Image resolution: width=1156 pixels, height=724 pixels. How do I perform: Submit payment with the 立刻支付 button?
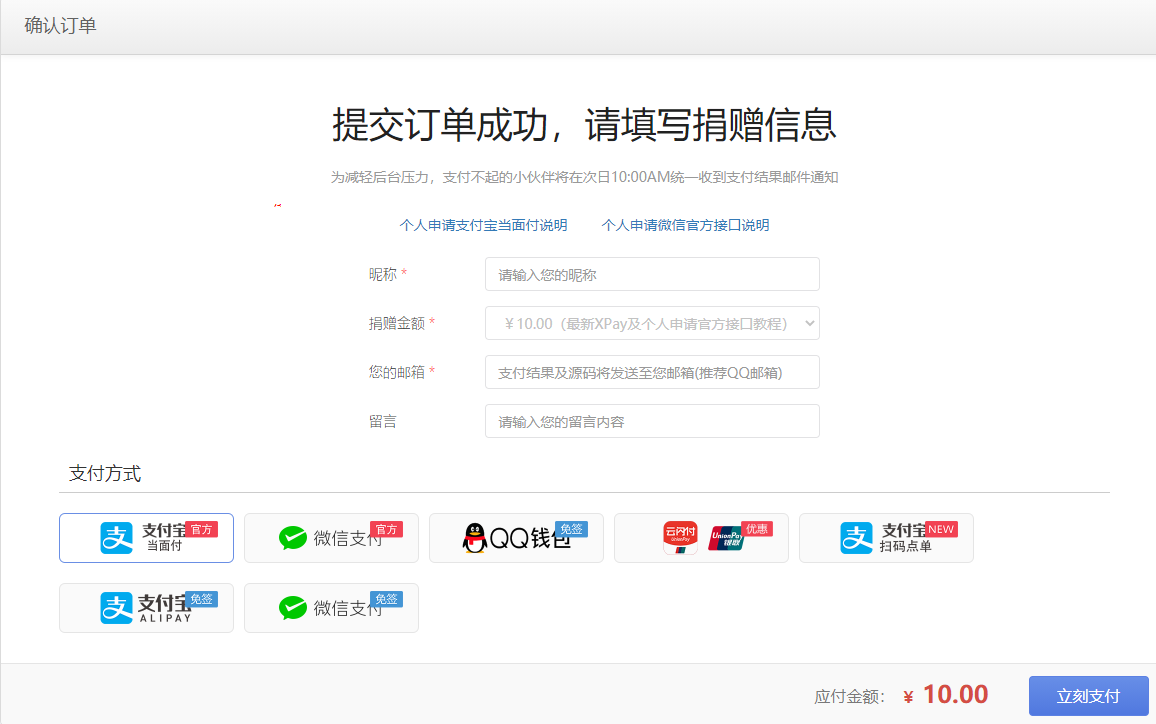click(x=1089, y=696)
